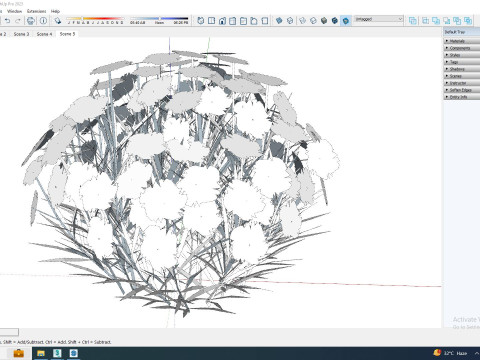This screenshot has width=480, height=360.
Task: Toggle Show/Hide Shadows toolbar icon
Action: tap(58, 21)
